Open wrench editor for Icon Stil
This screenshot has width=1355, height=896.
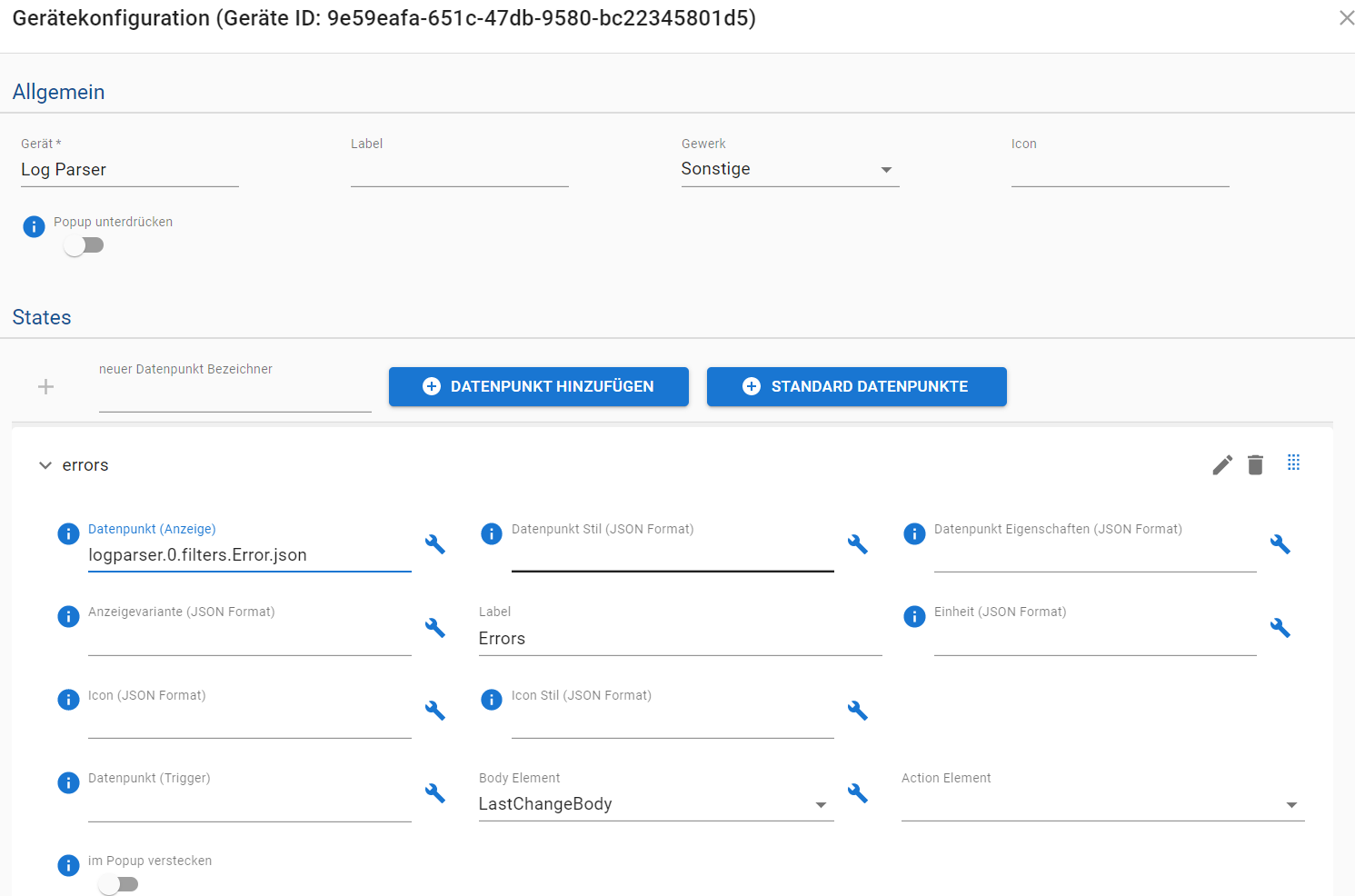pos(858,711)
